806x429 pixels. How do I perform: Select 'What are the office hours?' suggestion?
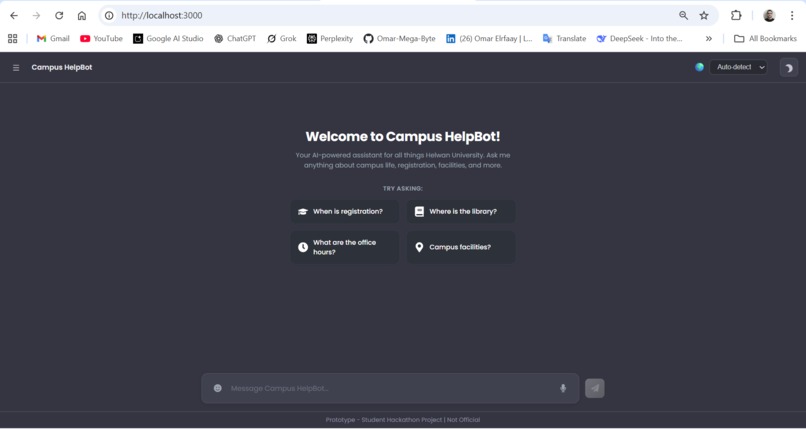coord(344,247)
